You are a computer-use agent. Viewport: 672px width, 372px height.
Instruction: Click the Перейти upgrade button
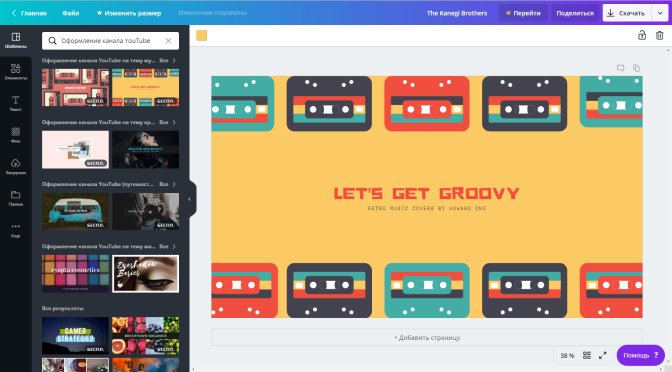point(523,13)
